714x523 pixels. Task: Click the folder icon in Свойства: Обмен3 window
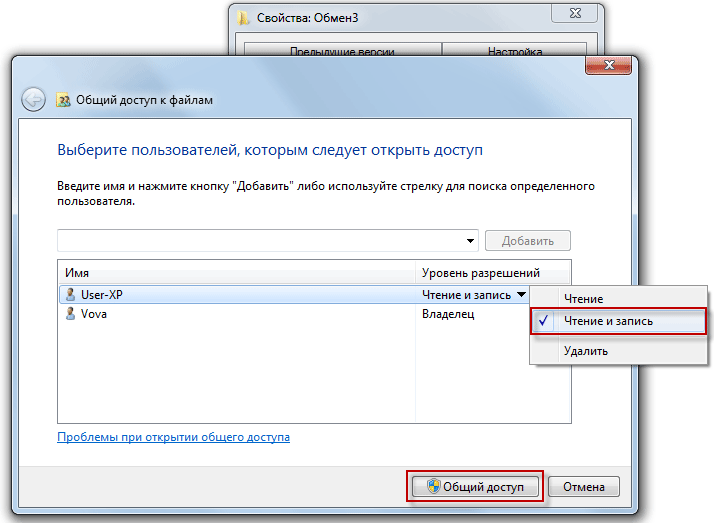point(243,18)
